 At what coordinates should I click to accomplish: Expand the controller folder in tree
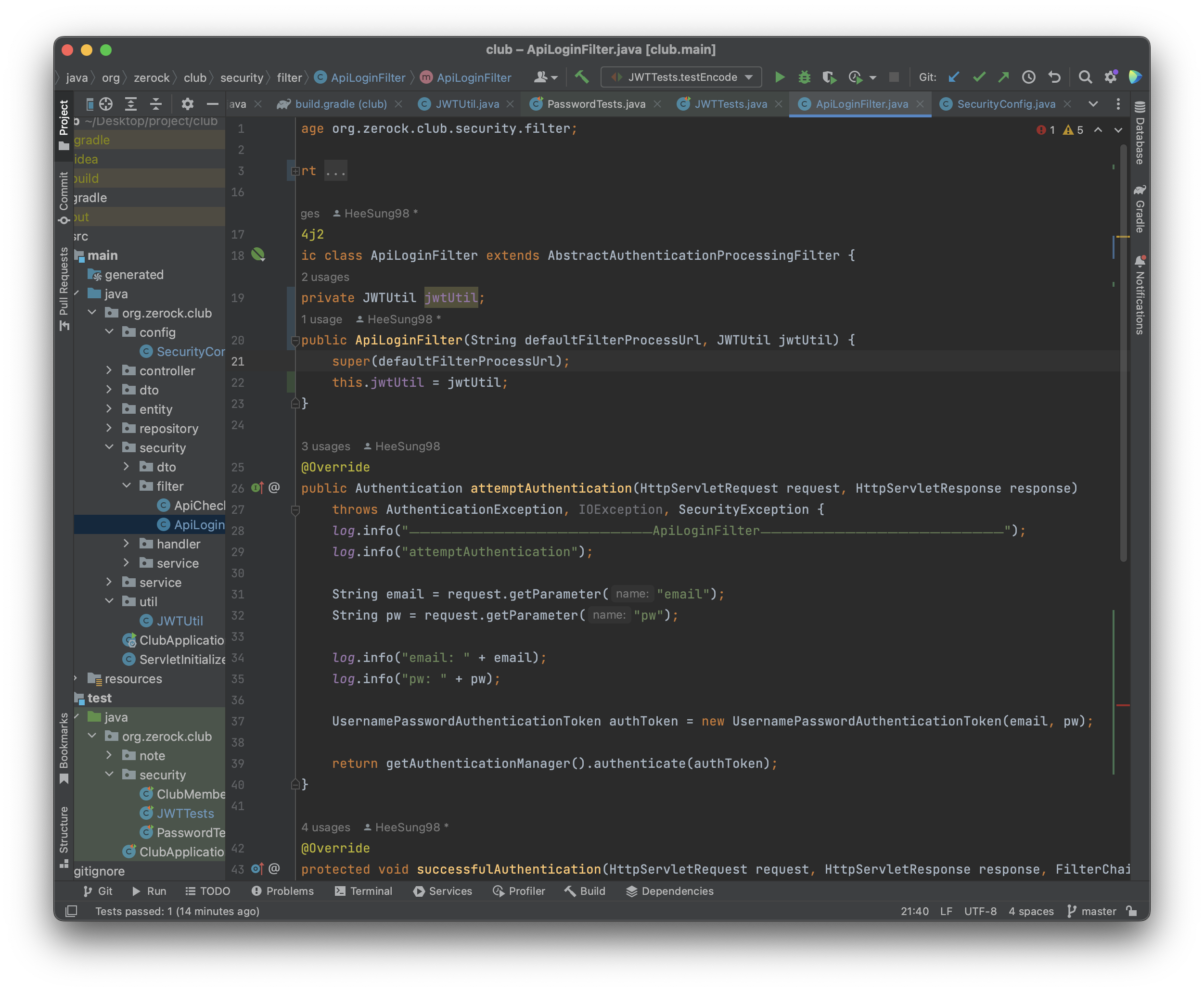click(109, 371)
